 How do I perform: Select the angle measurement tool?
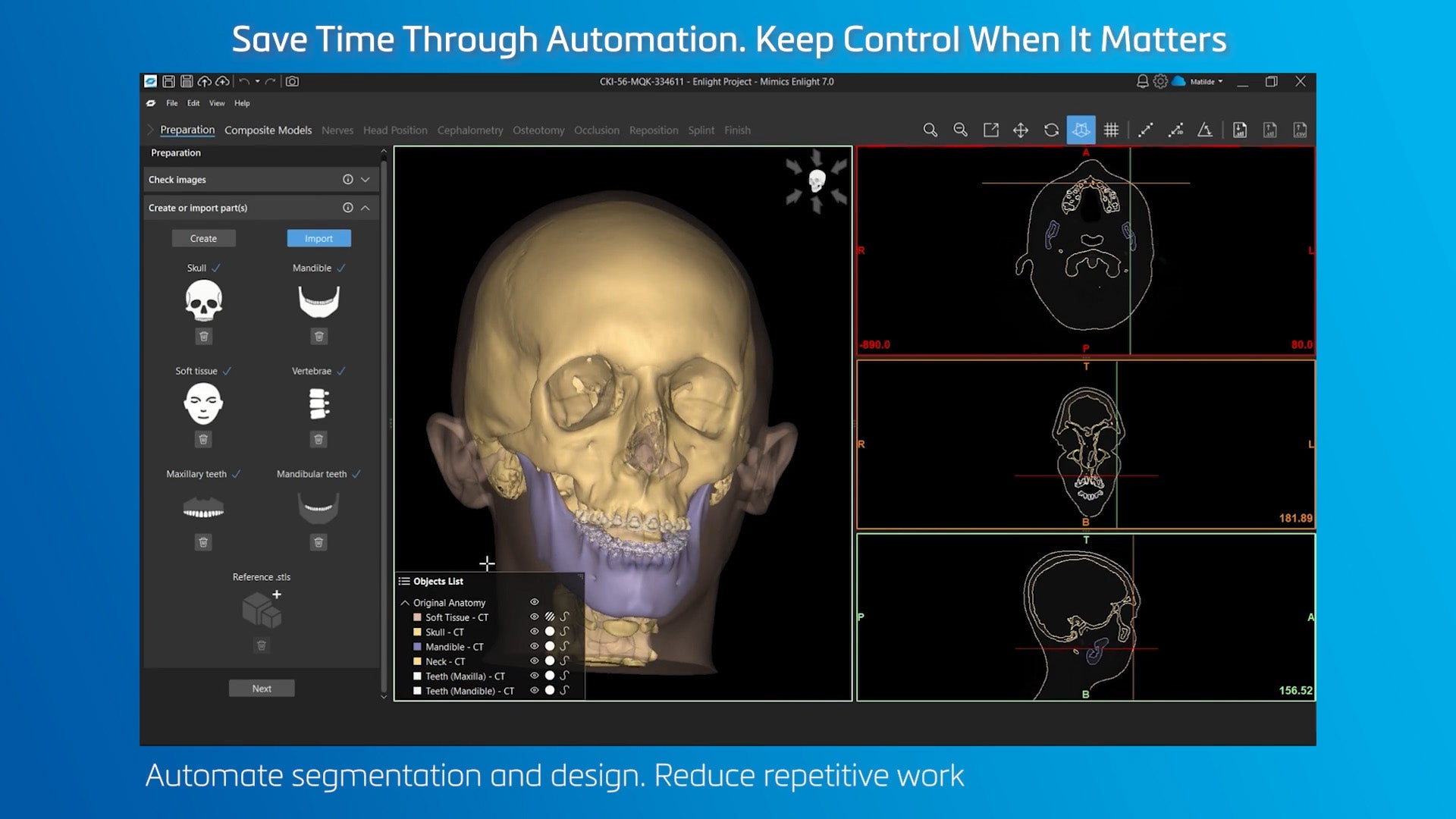(x=1205, y=130)
